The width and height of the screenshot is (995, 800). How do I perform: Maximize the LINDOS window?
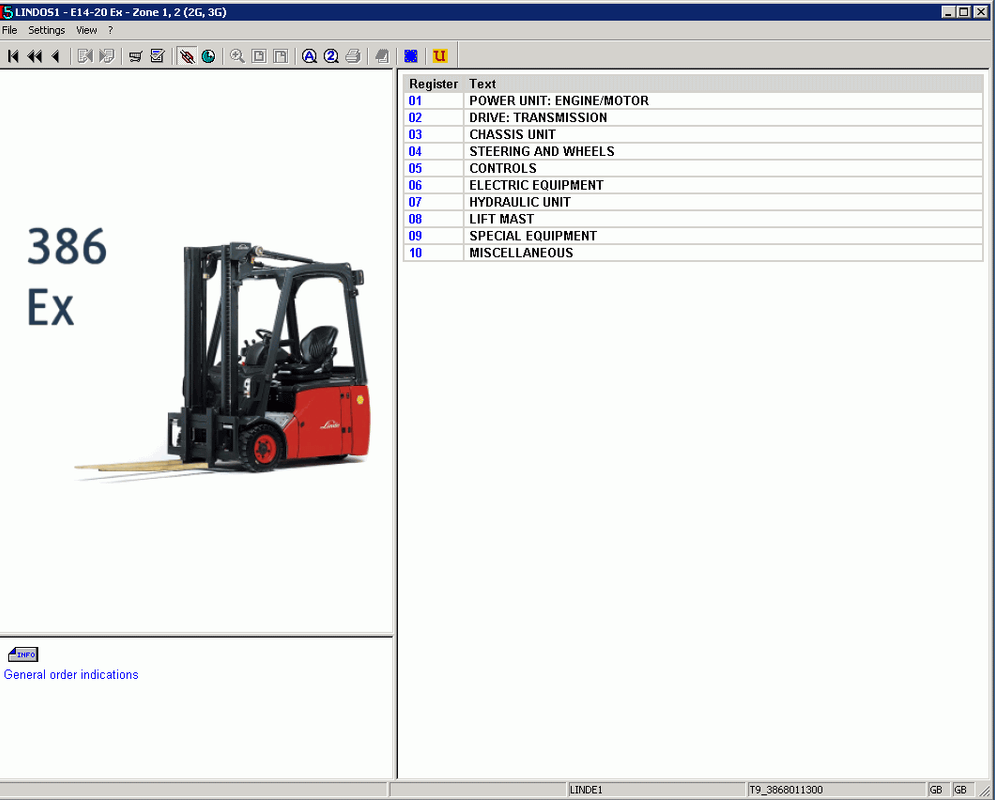click(964, 12)
